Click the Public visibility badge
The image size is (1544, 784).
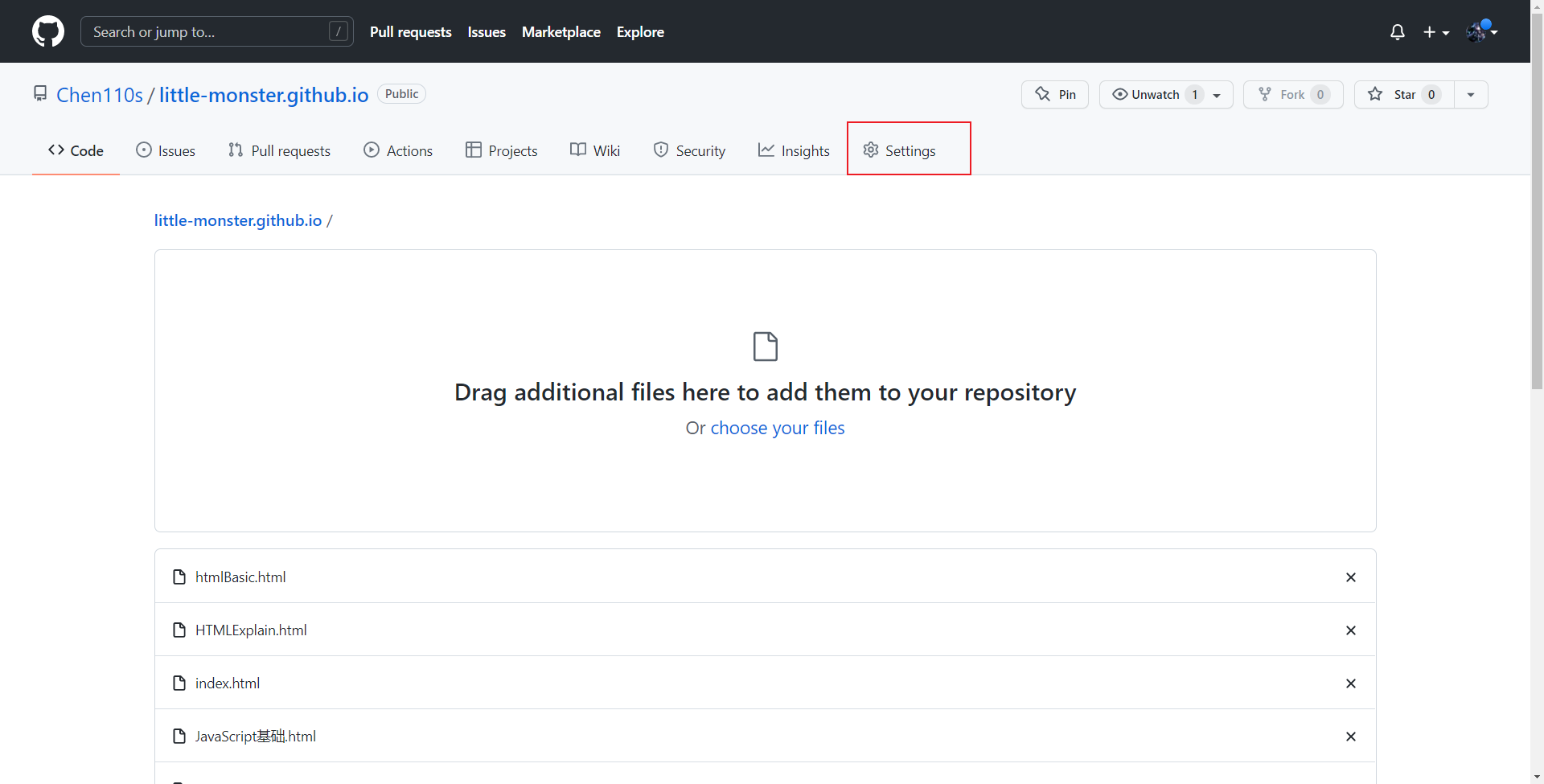pos(401,94)
